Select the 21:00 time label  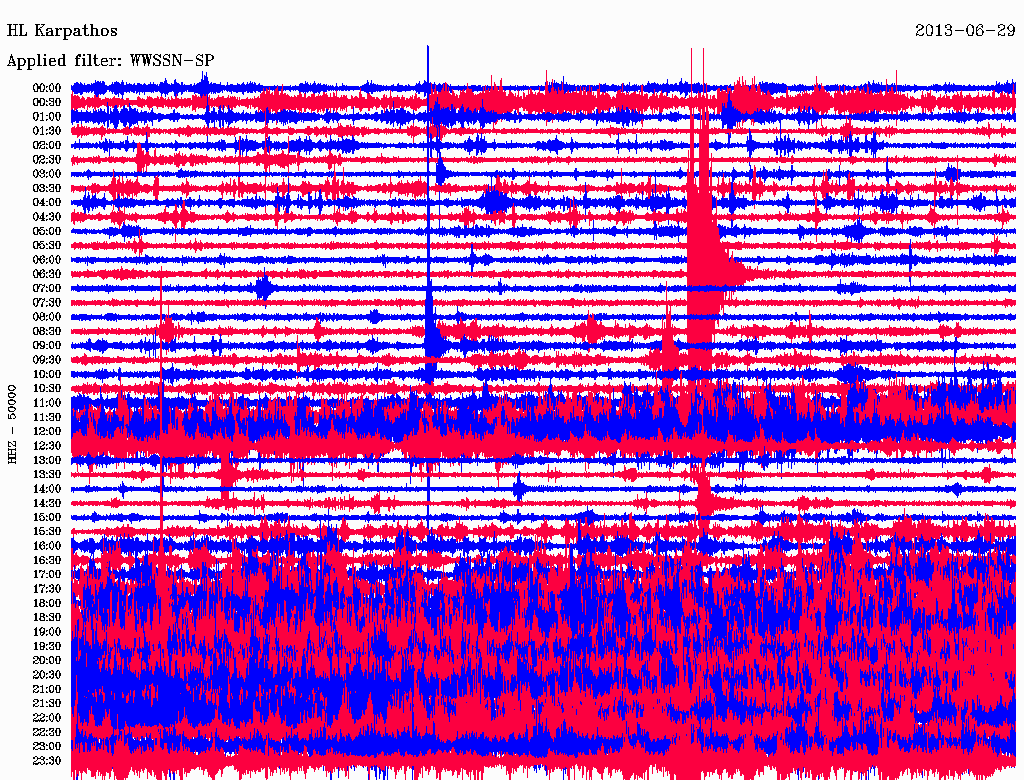pyautogui.click(x=47, y=689)
